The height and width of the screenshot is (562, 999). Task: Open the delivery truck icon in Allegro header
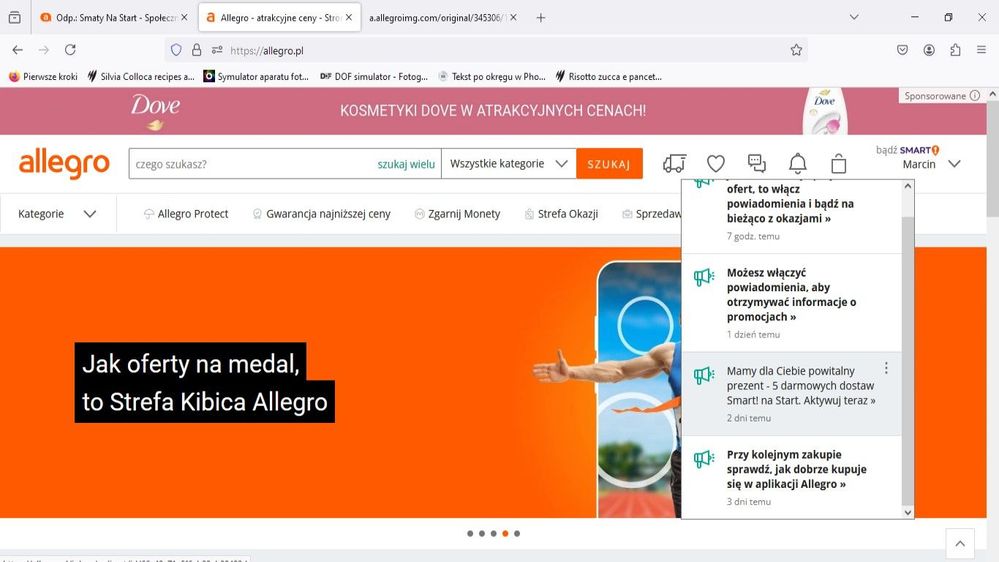[x=674, y=164]
